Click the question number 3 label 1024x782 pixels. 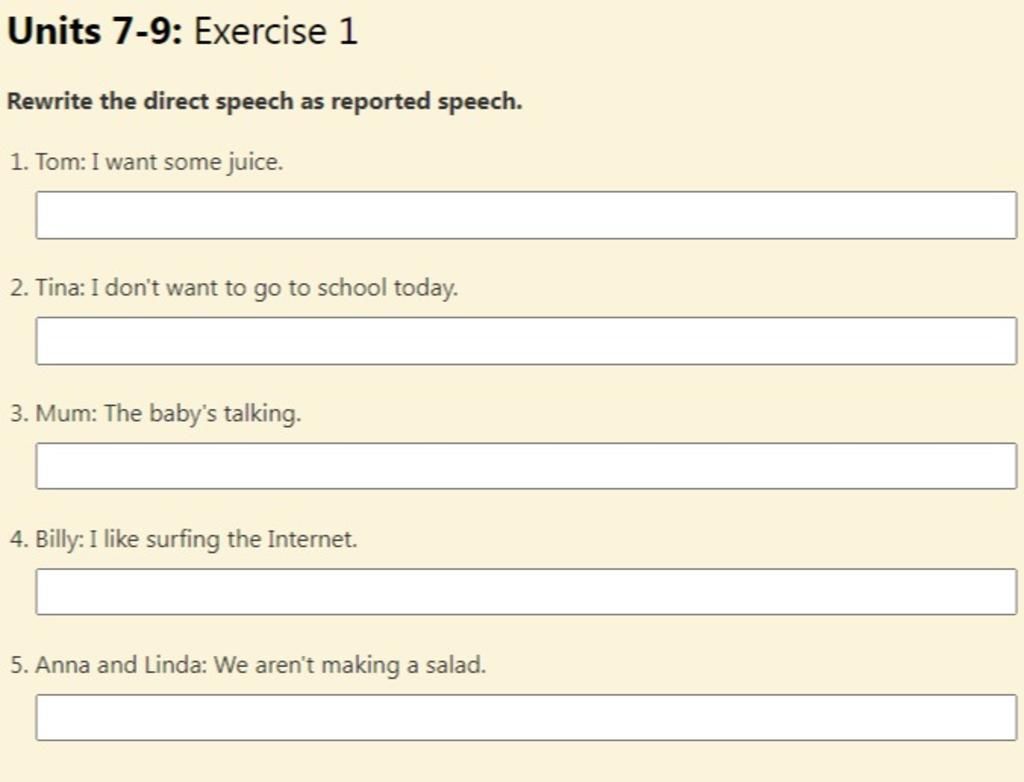(19, 414)
